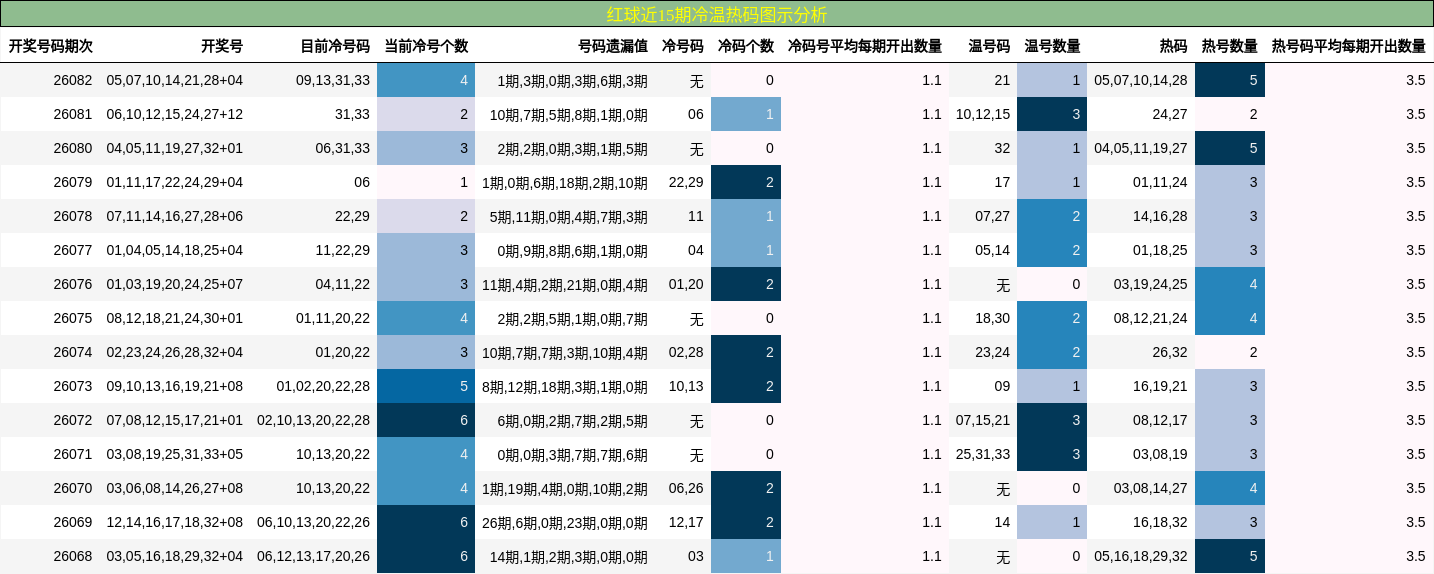Select period cell 26071
Viewport: 1434px width, 574px height.
(x=73, y=454)
